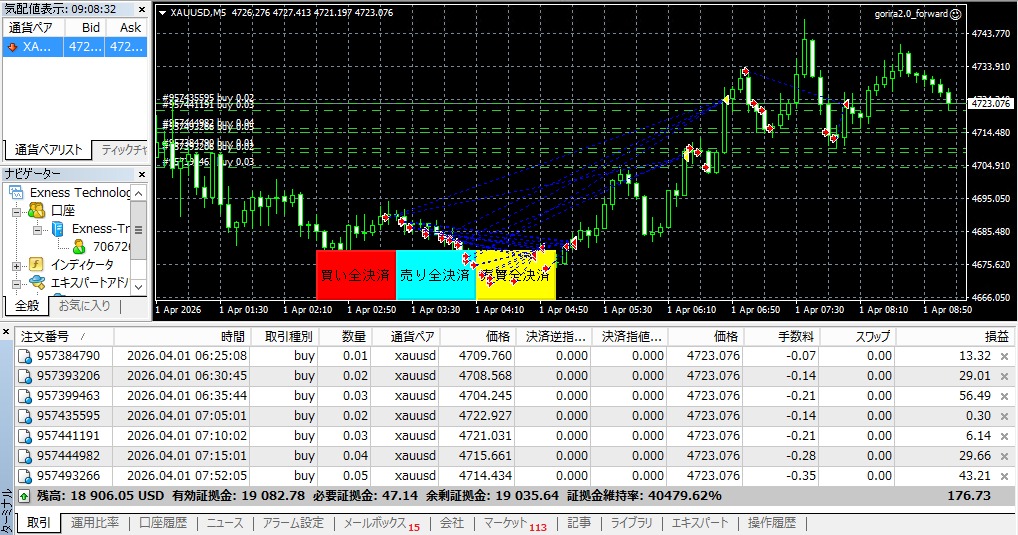The image size is (1018, 535).
Task: Click the yellow 売買全決済 button
Action: 516,275
